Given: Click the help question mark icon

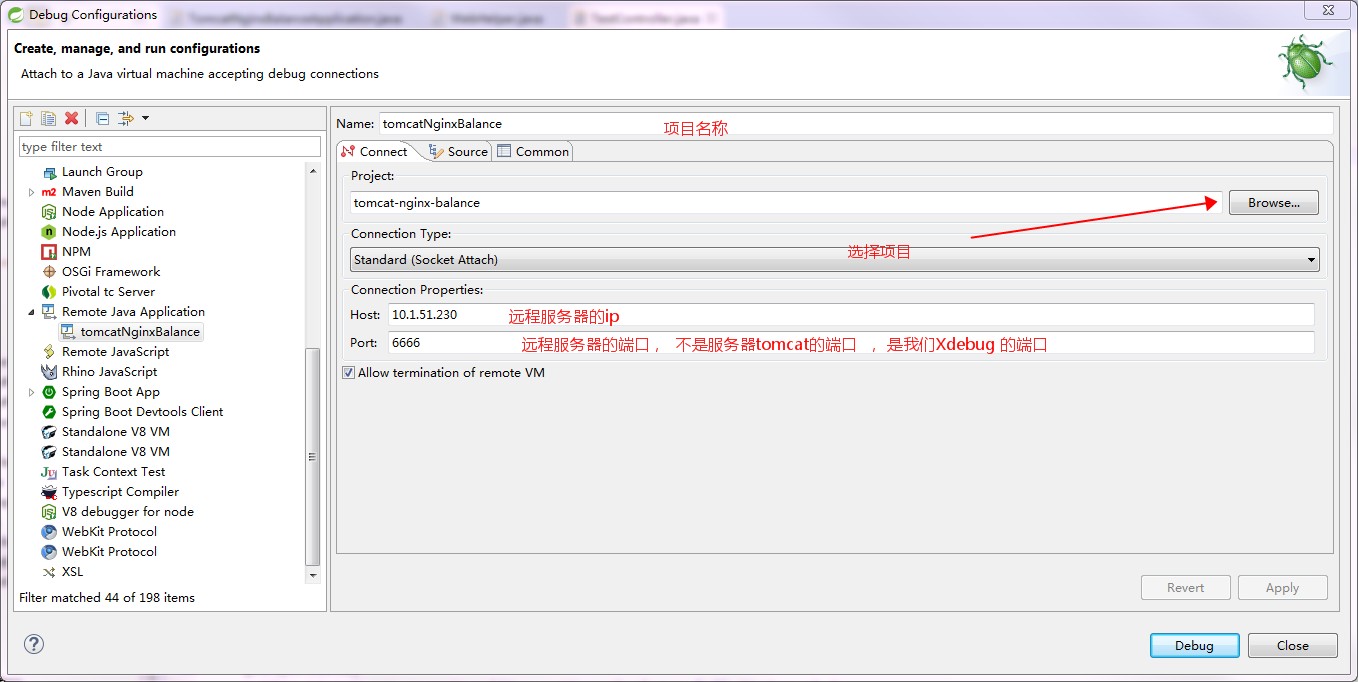Looking at the screenshot, I should click(x=33, y=645).
